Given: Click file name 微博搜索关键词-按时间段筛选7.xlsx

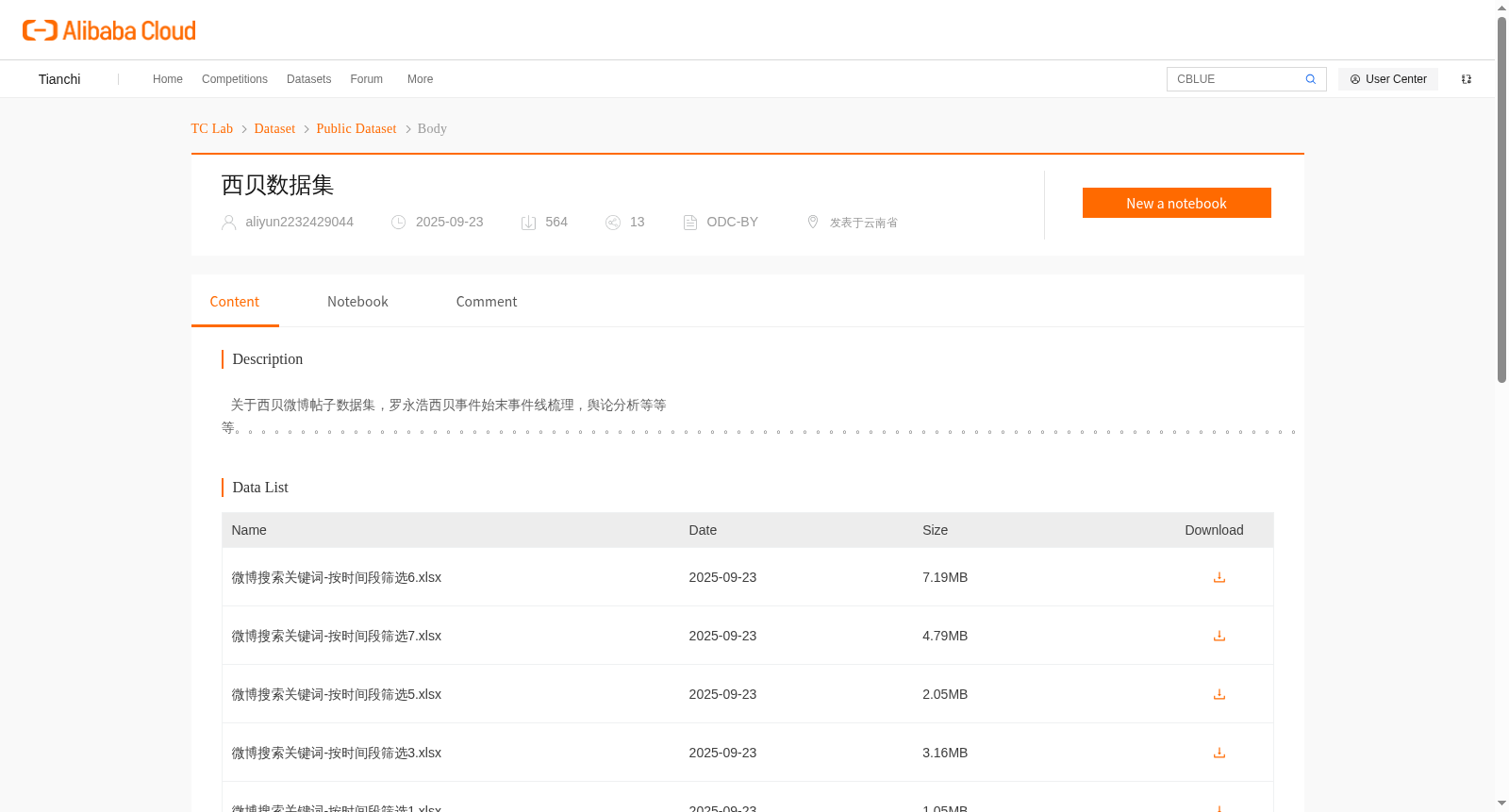Looking at the screenshot, I should tap(337, 636).
